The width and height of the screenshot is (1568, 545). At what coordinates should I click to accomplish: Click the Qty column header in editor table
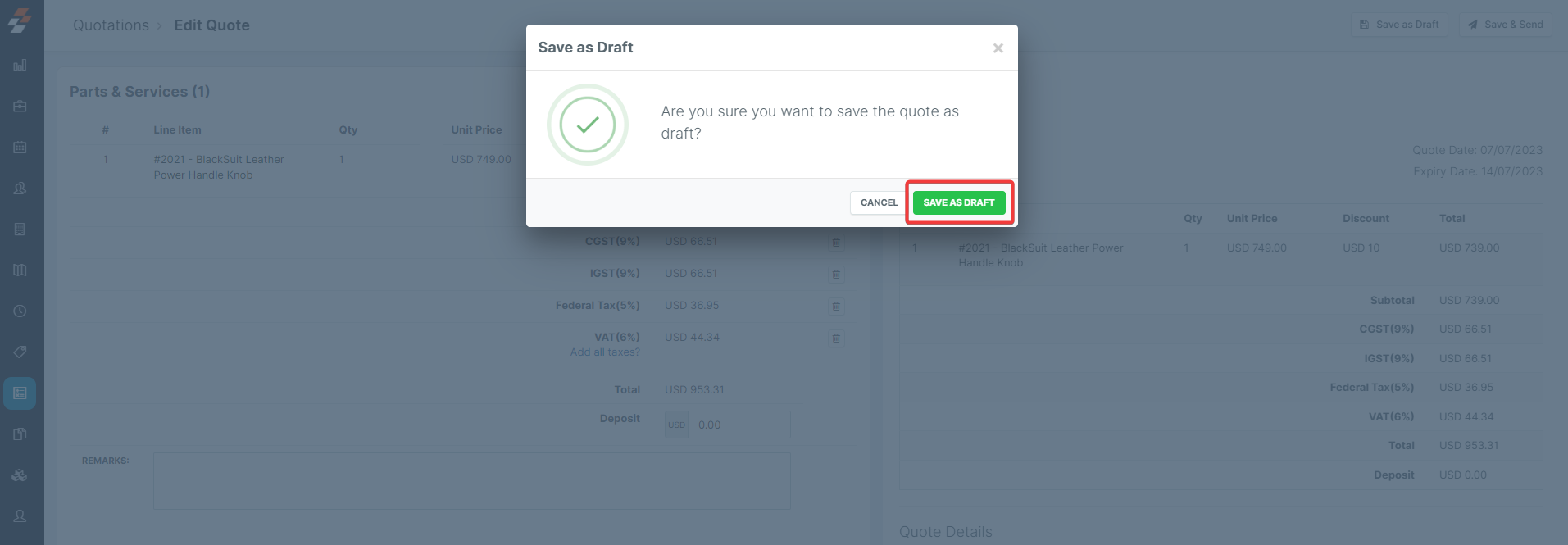click(348, 130)
